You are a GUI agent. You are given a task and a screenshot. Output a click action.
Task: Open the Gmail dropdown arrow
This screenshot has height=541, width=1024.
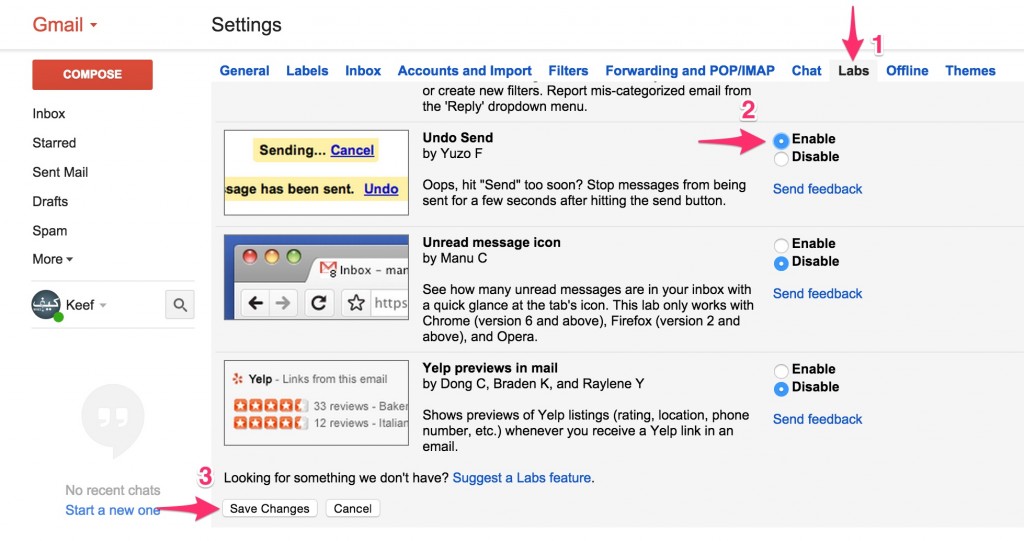coord(93,25)
